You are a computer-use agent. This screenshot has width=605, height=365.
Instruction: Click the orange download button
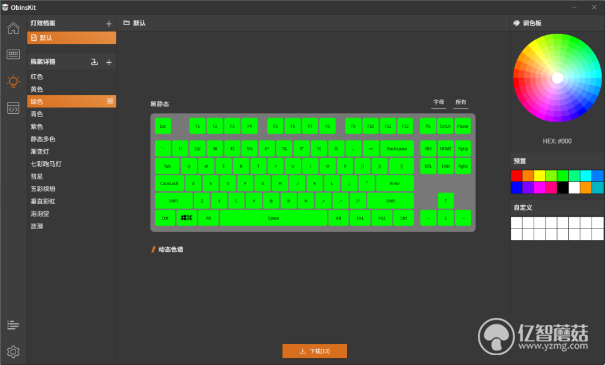tap(314, 351)
